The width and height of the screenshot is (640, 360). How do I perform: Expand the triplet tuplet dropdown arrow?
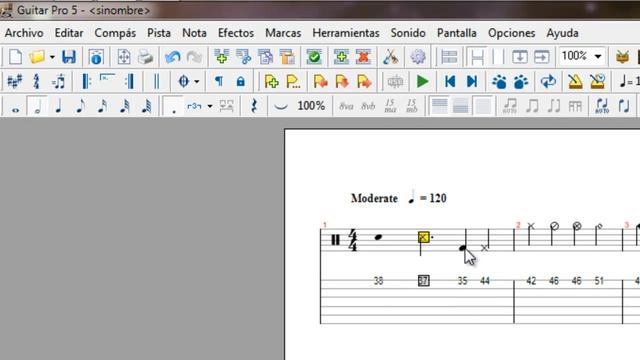click(210, 106)
